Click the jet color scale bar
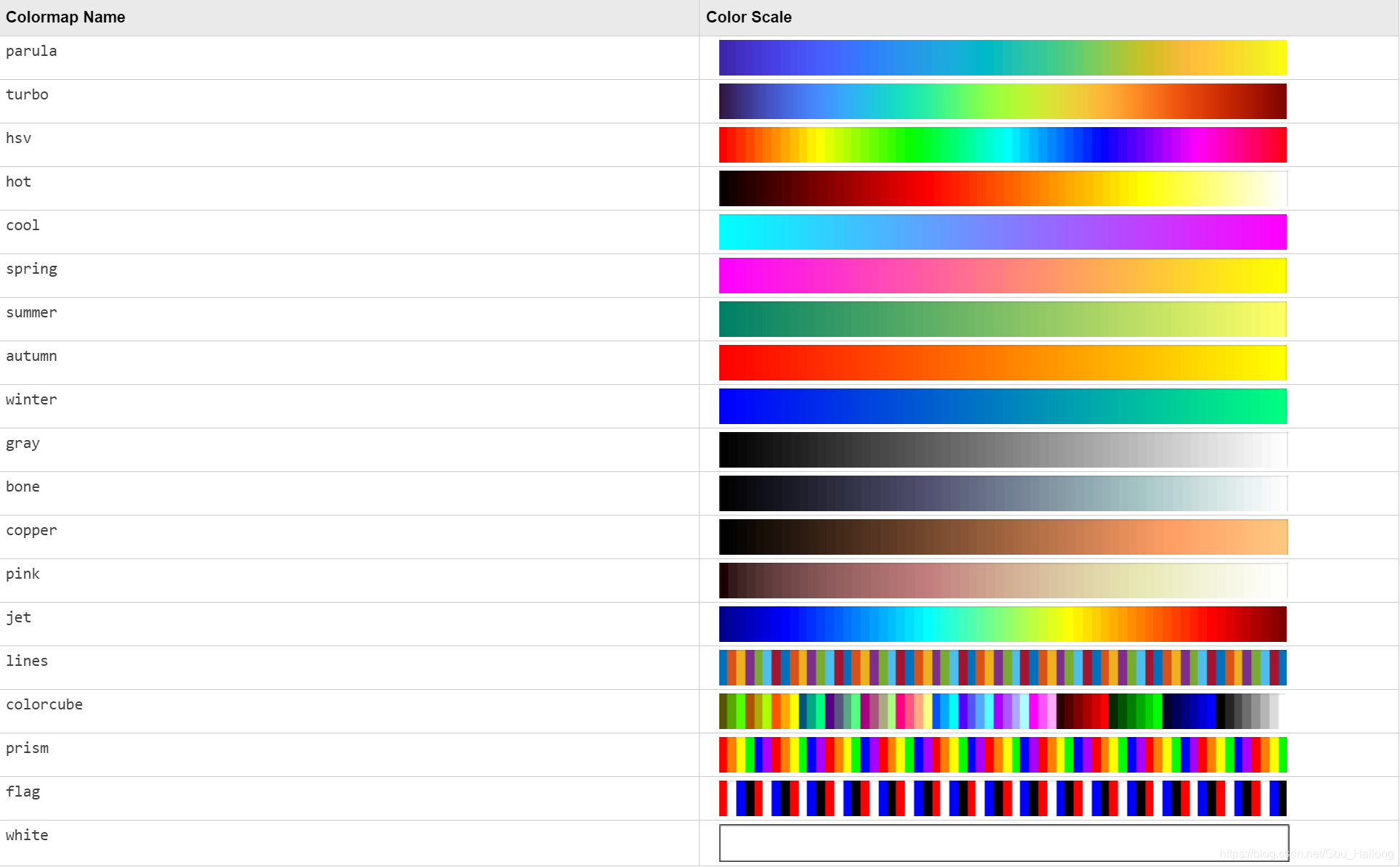 [1002, 624]
